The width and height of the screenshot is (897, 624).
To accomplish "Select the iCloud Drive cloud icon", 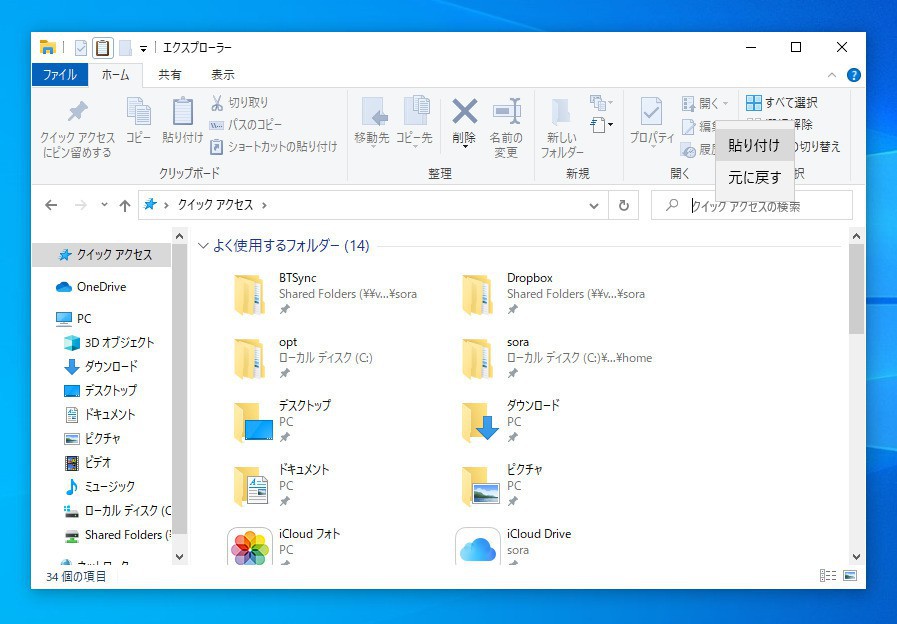I will click(478, 547).
